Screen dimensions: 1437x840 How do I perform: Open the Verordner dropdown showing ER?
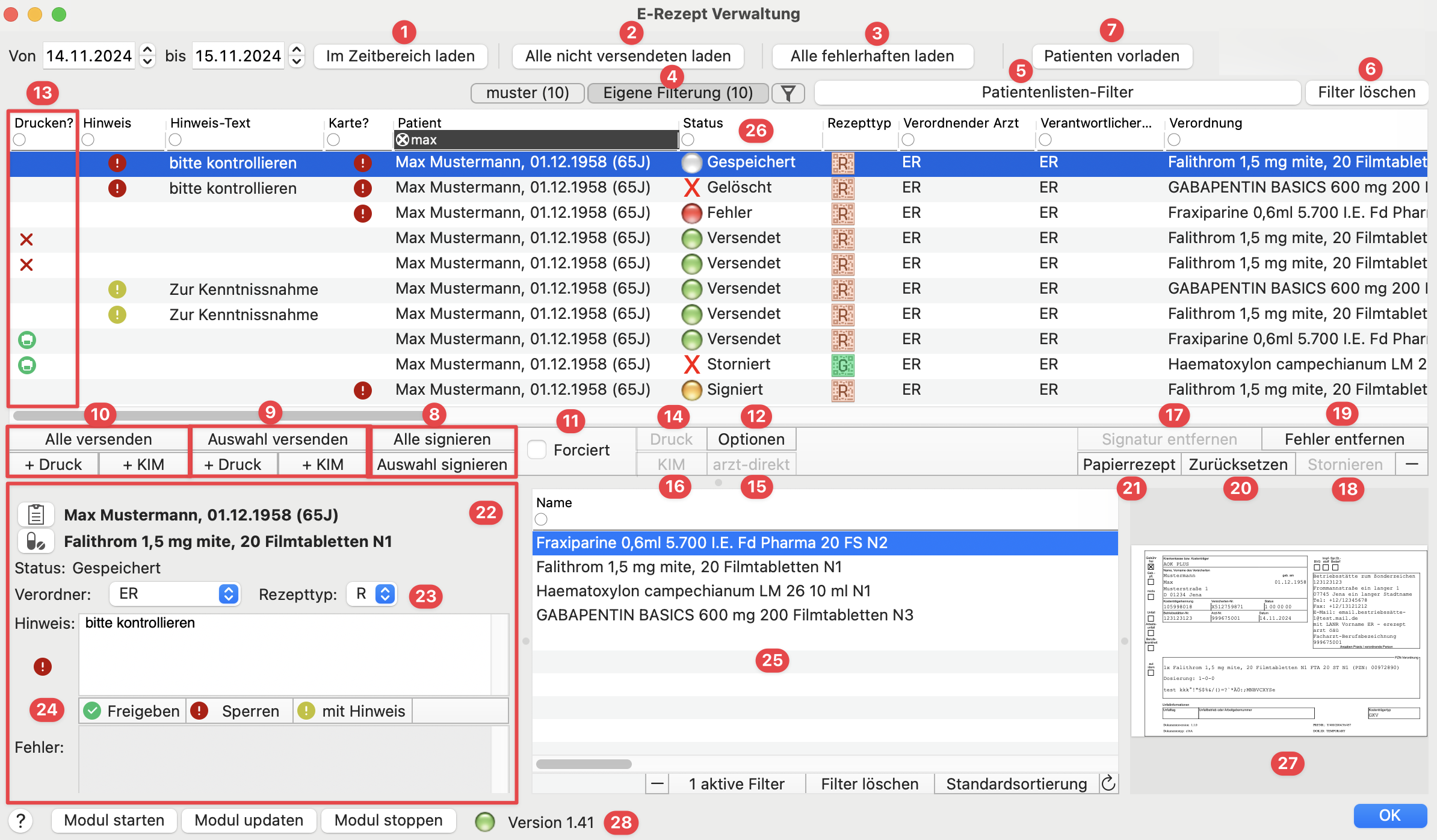[x=175, y=594]
